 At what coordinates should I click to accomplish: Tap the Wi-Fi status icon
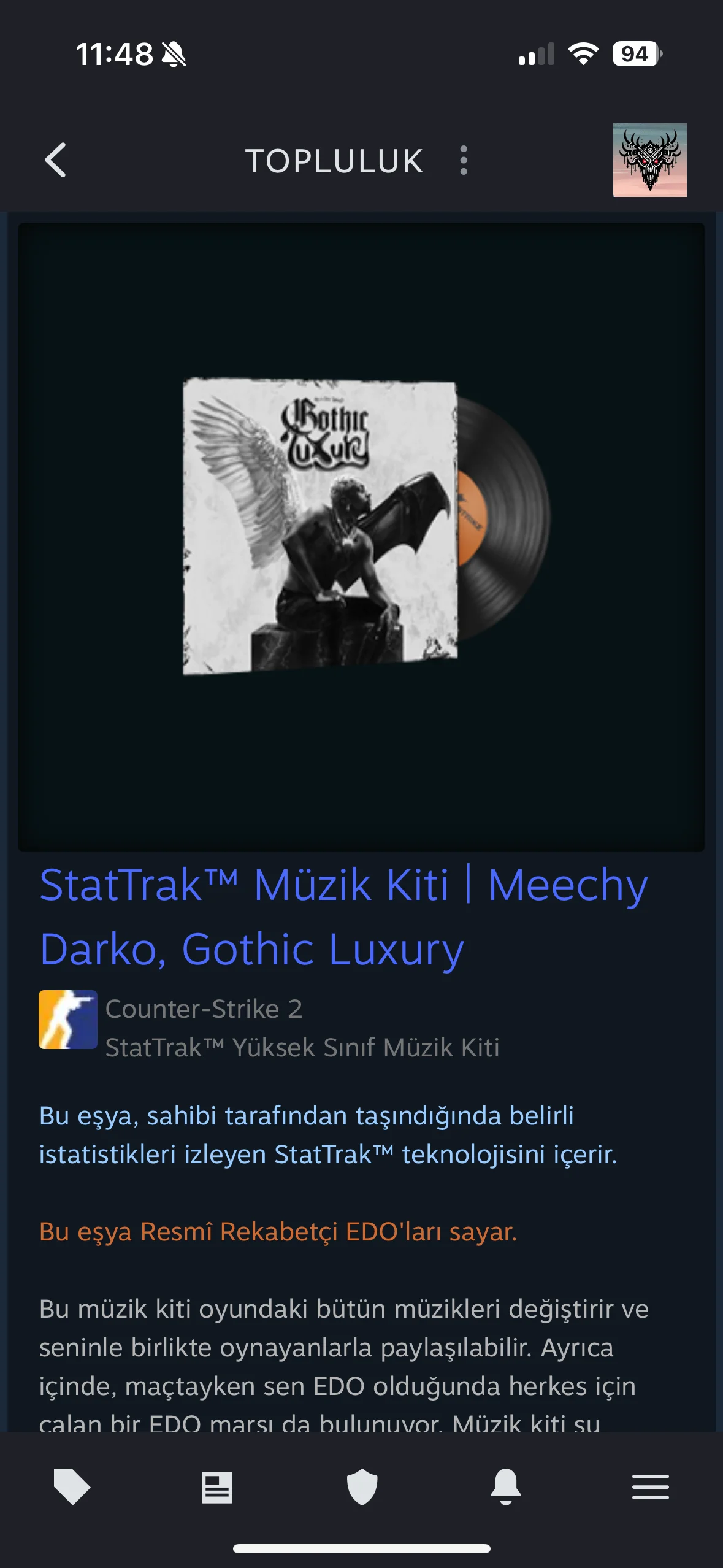click(x=583, y=54)
